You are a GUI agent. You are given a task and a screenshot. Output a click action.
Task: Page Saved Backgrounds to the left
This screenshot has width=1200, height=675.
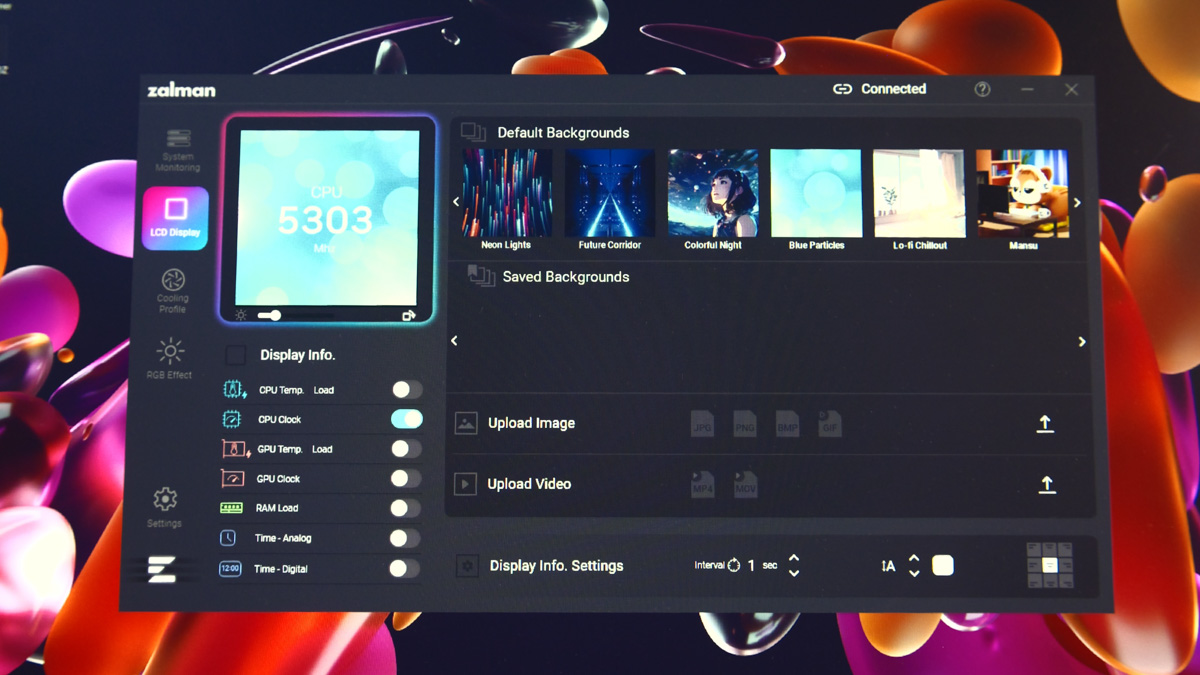pyautogui.click(x=454, y=341)
